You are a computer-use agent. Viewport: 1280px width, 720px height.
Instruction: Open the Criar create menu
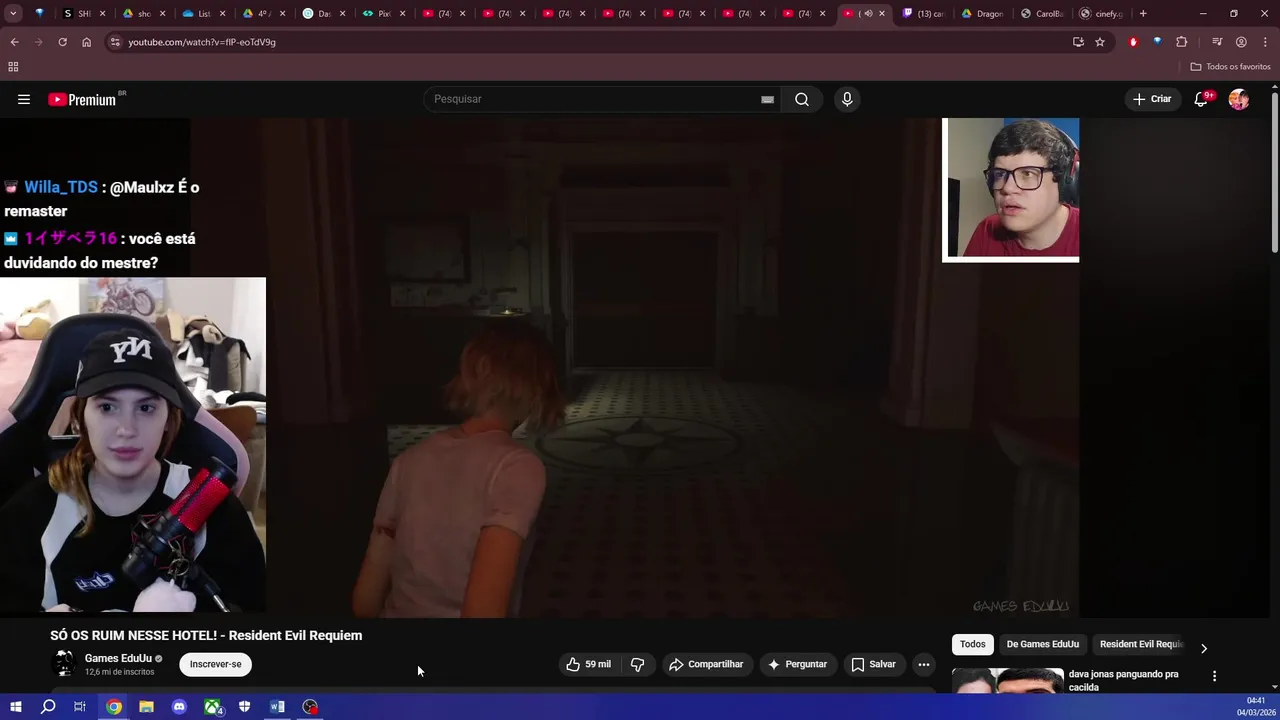tap(1152, 99)
